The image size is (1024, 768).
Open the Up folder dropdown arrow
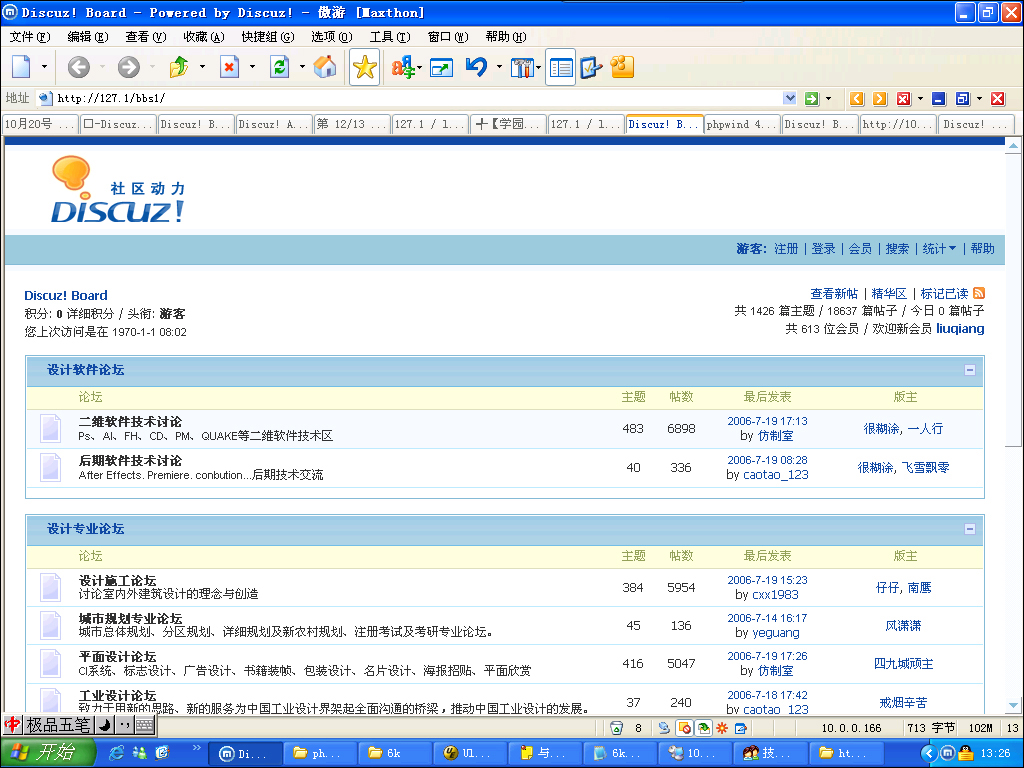coord(202,67)
